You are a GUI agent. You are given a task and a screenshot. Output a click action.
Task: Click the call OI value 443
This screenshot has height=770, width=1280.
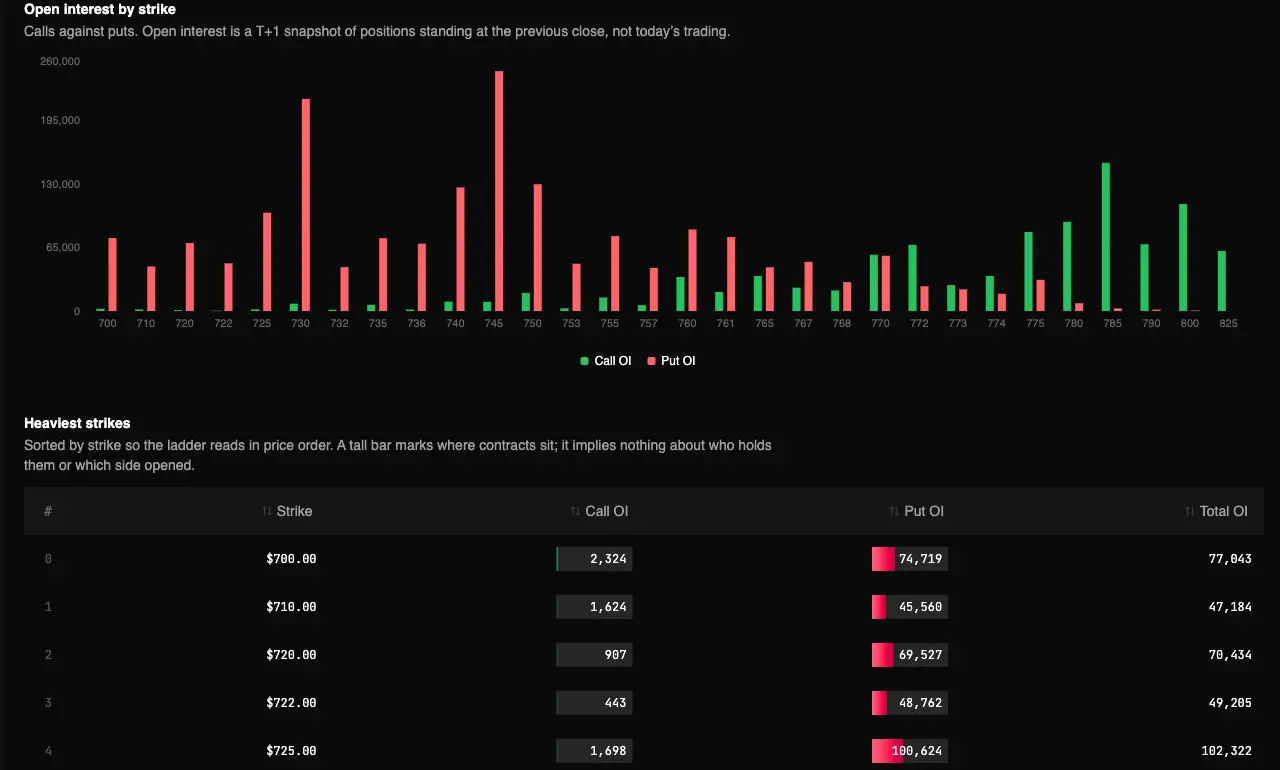[616, 703]
